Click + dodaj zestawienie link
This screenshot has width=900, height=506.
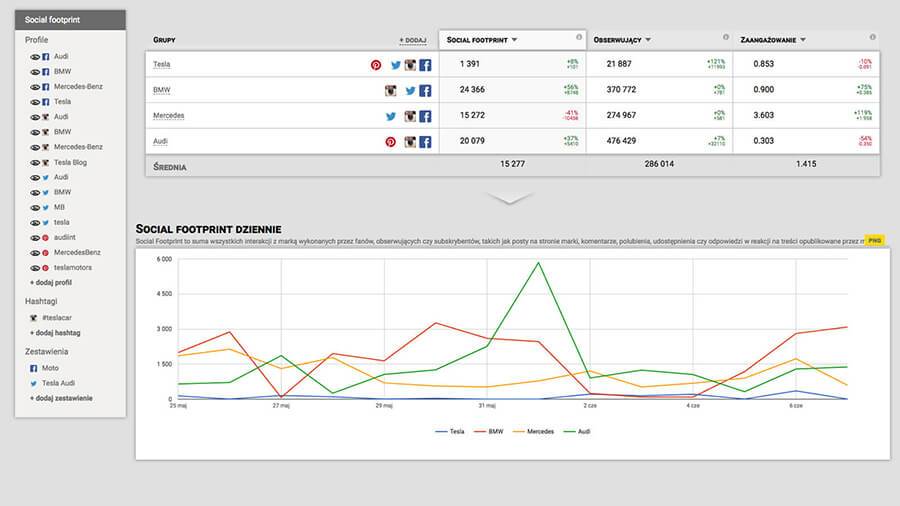point(61,398)
